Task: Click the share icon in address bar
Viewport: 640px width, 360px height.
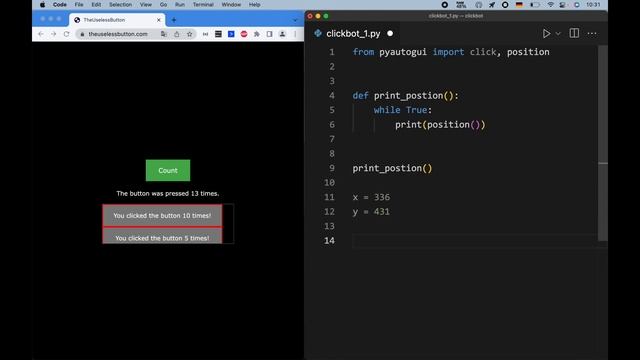Action: click(x=177, y=34)
